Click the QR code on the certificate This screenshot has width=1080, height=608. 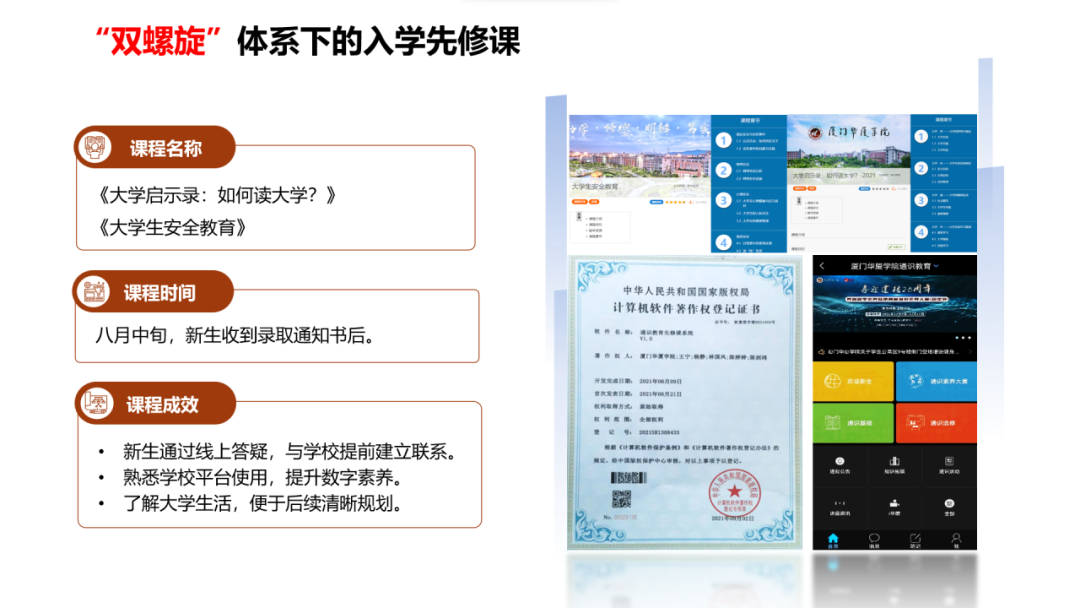coord(622,497)
